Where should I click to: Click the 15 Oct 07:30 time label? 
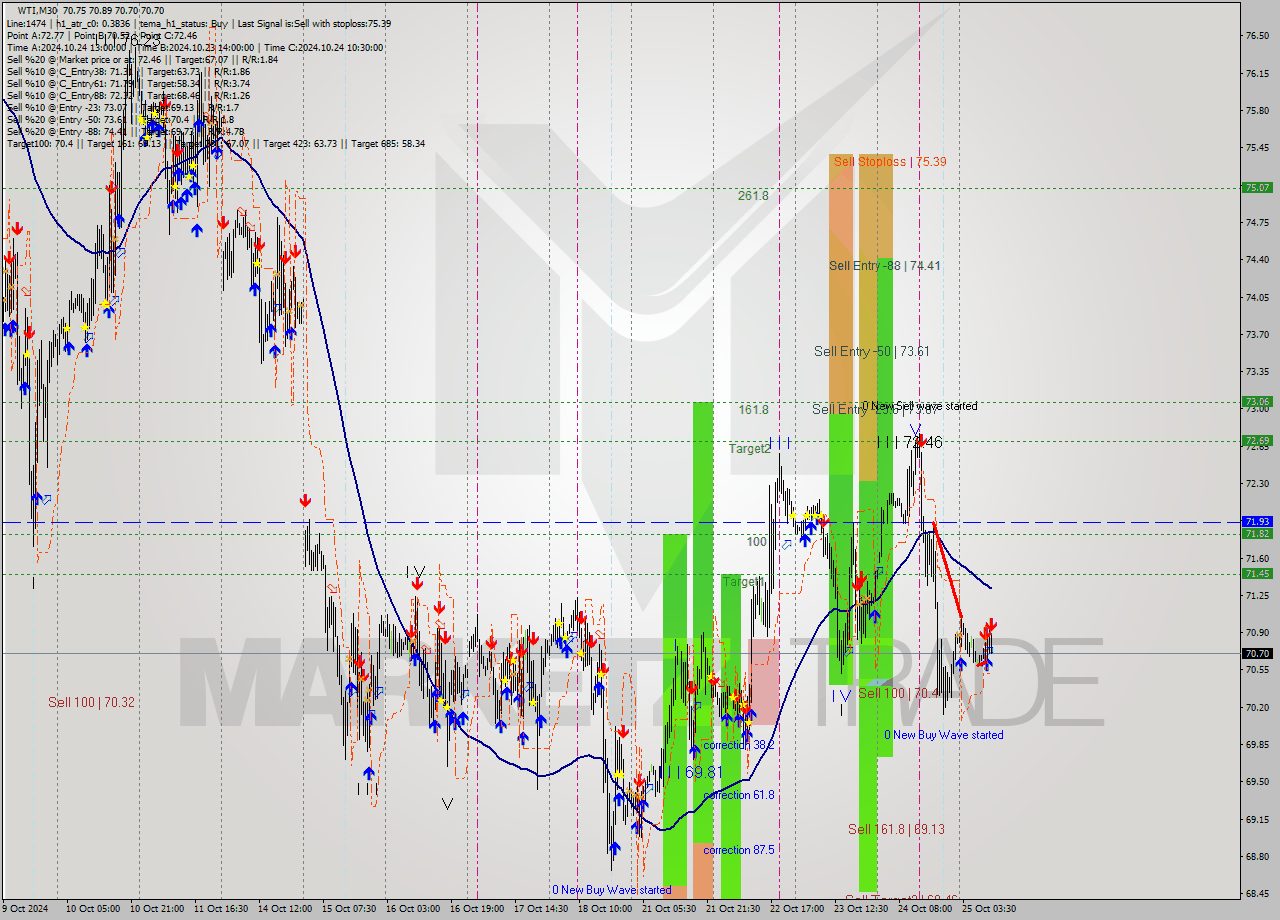pyautogui.click(x=350, y=909)
